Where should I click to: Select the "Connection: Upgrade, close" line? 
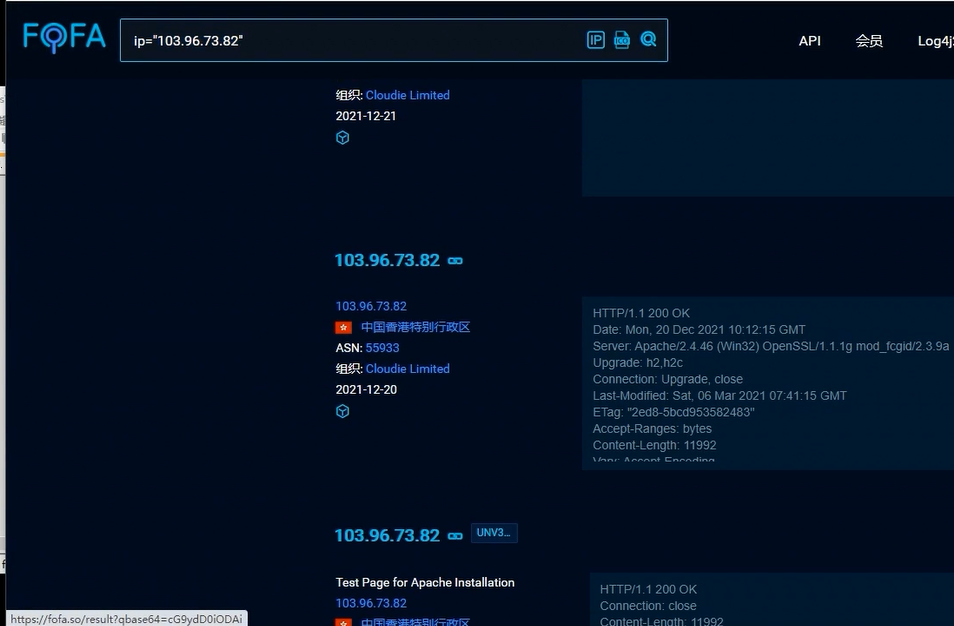pos(667,379)
